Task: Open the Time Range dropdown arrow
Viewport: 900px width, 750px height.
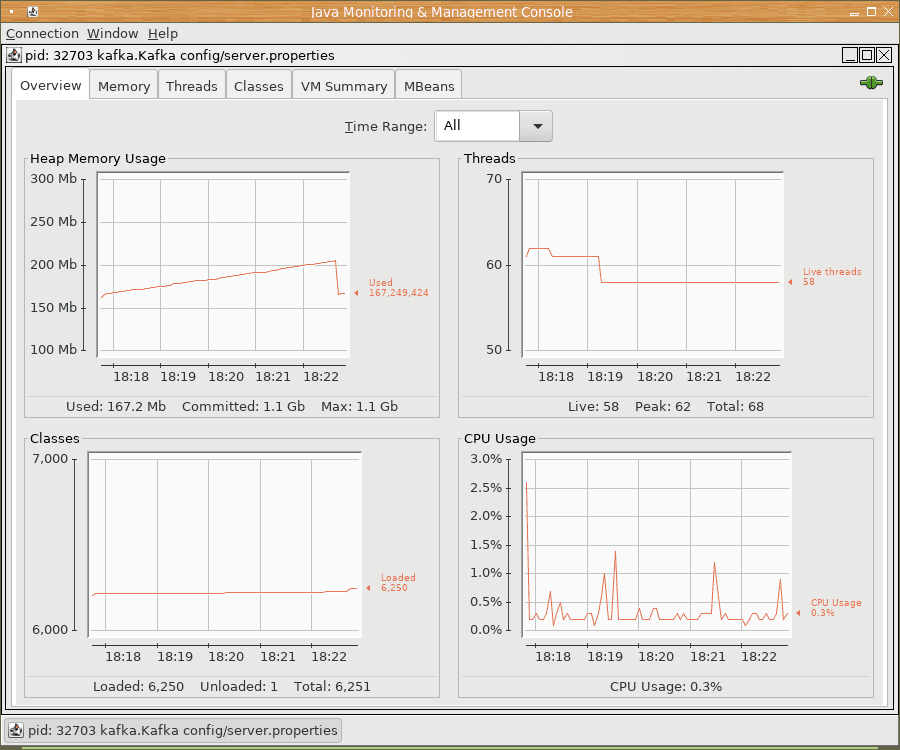Action: click(537, 126)
